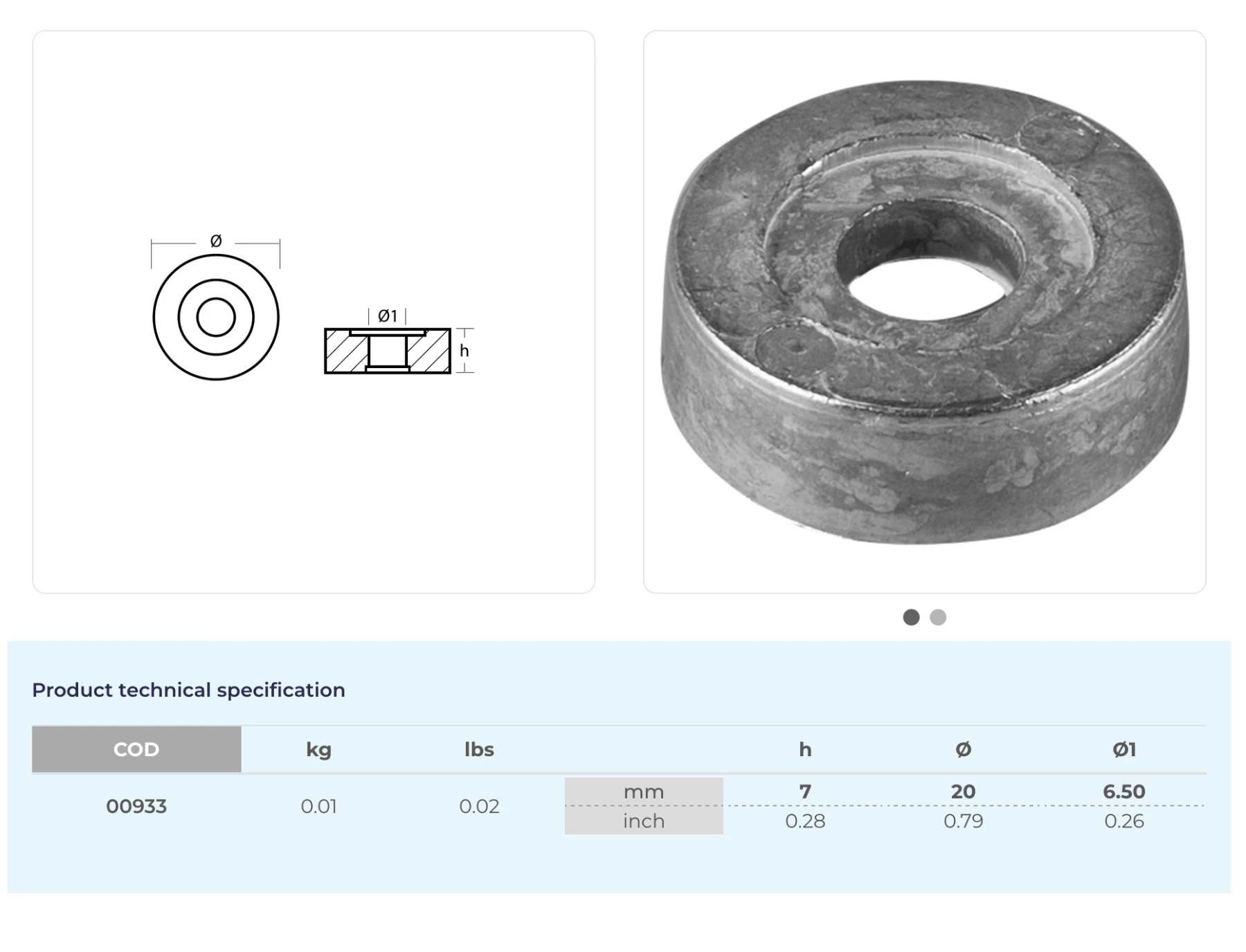The width and height of the screenshot is (1246, 952).
Task: Open the zinc anode product photo
Action: point(924,311)
